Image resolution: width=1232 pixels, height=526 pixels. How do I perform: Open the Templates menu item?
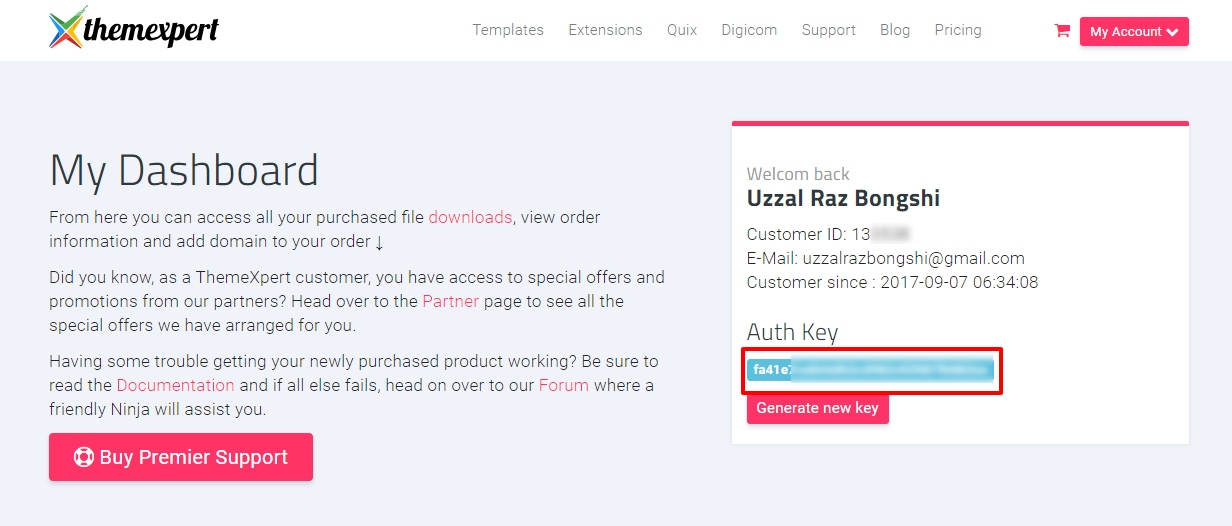[508, 30]
